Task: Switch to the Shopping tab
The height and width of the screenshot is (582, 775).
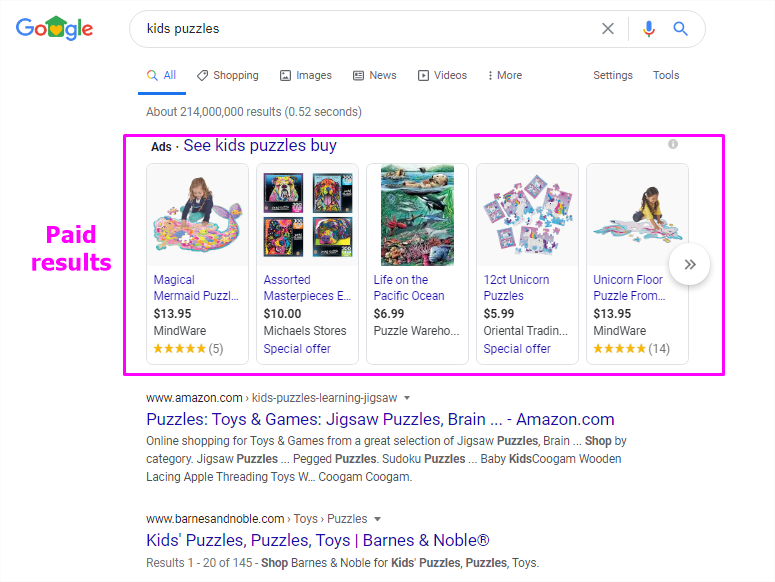Action: click(x=227, y=75)
